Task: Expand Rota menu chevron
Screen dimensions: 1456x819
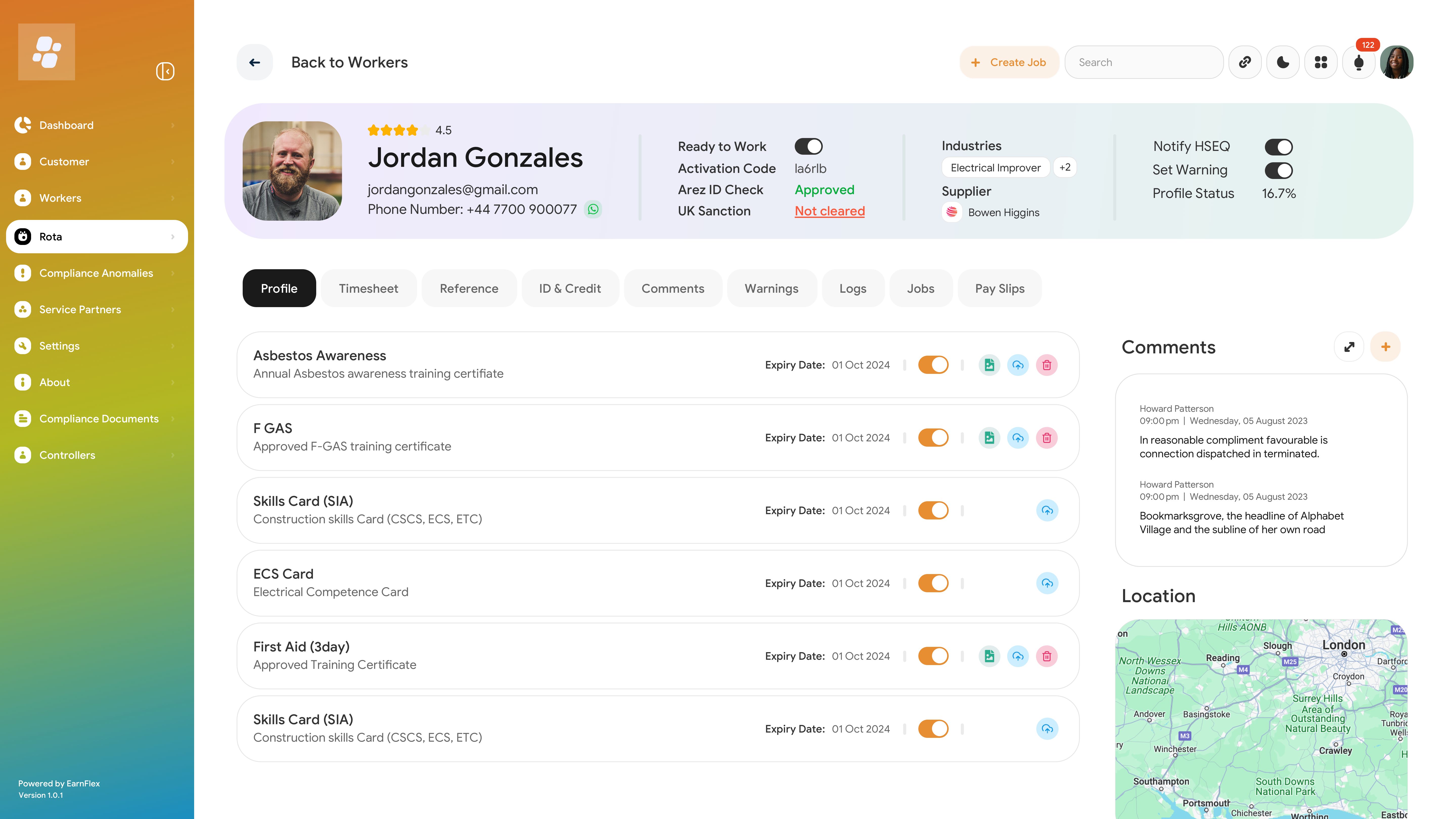Action: point(173,237)
